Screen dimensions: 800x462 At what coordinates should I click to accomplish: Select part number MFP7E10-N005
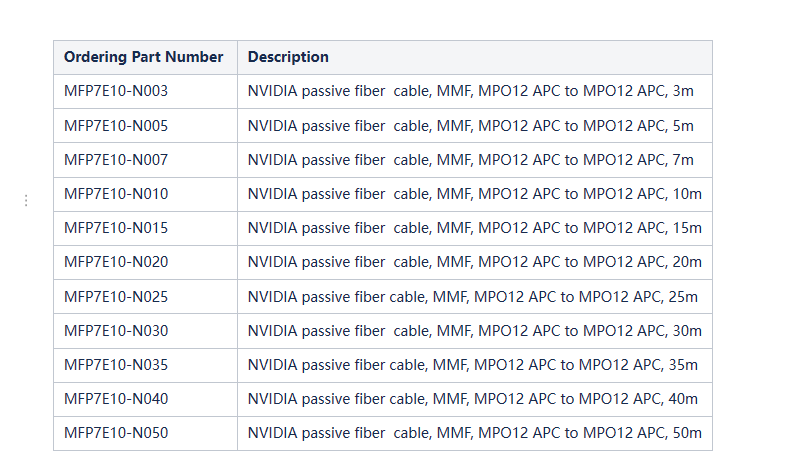(x=116, y=126)
